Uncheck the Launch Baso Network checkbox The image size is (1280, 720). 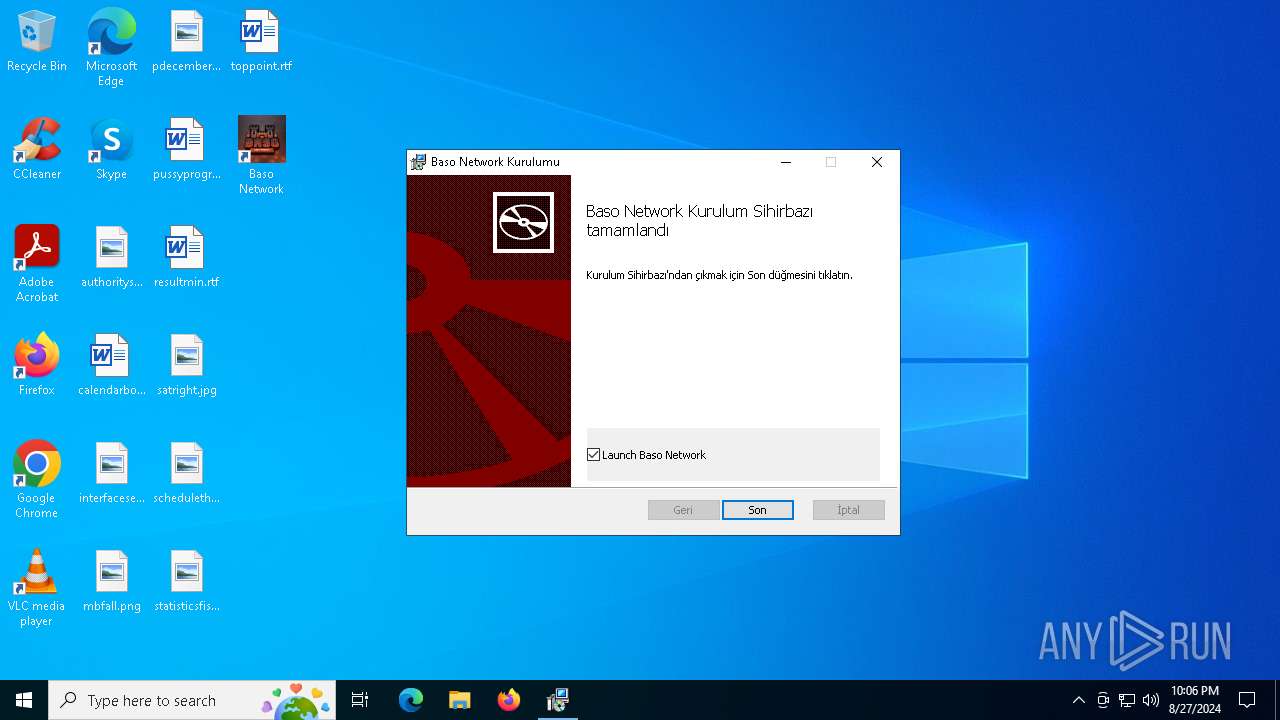pyautogui.click(x=594, y=455)
